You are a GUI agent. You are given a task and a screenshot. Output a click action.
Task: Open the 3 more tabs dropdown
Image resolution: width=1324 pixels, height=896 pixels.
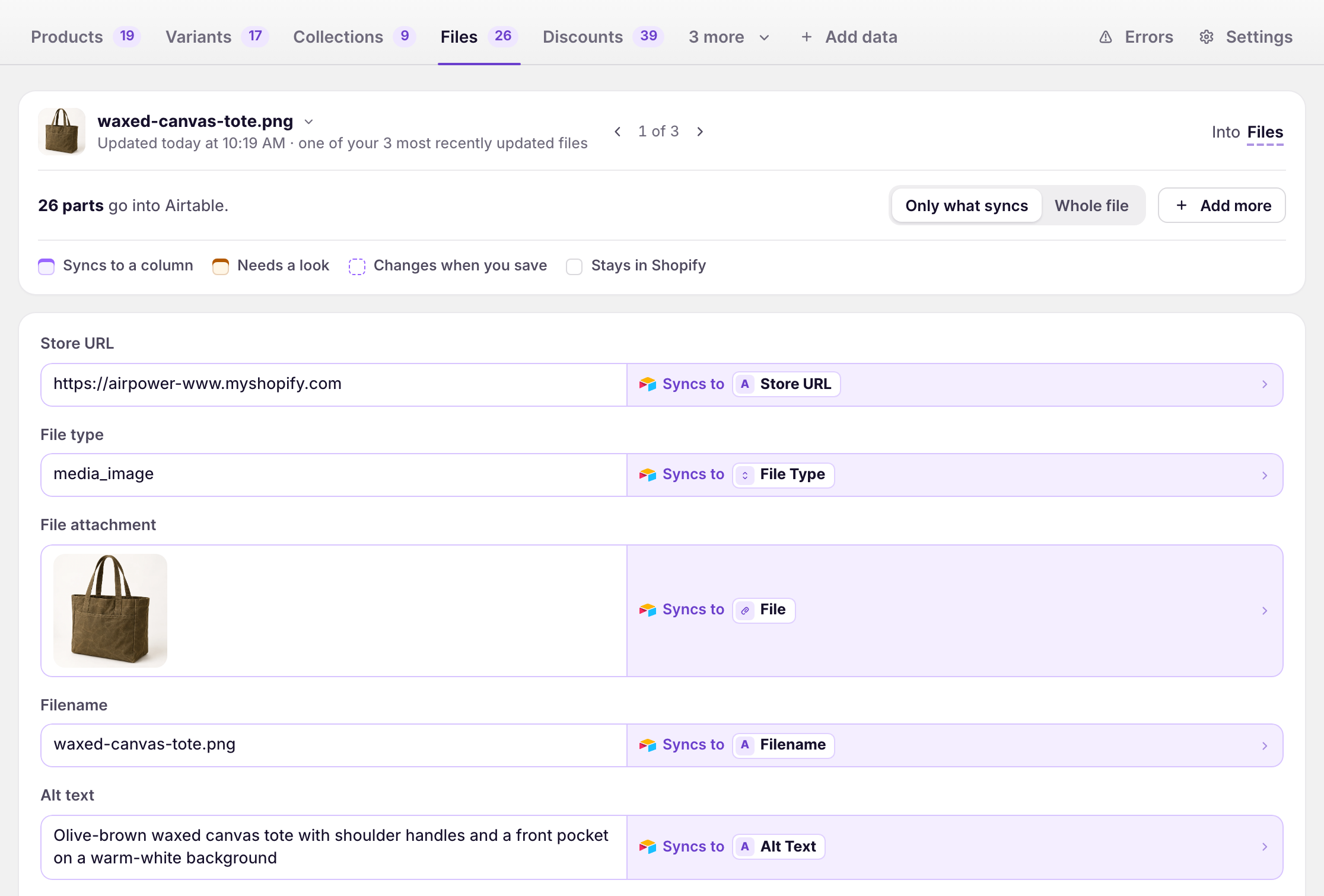(x=729, y=37)
